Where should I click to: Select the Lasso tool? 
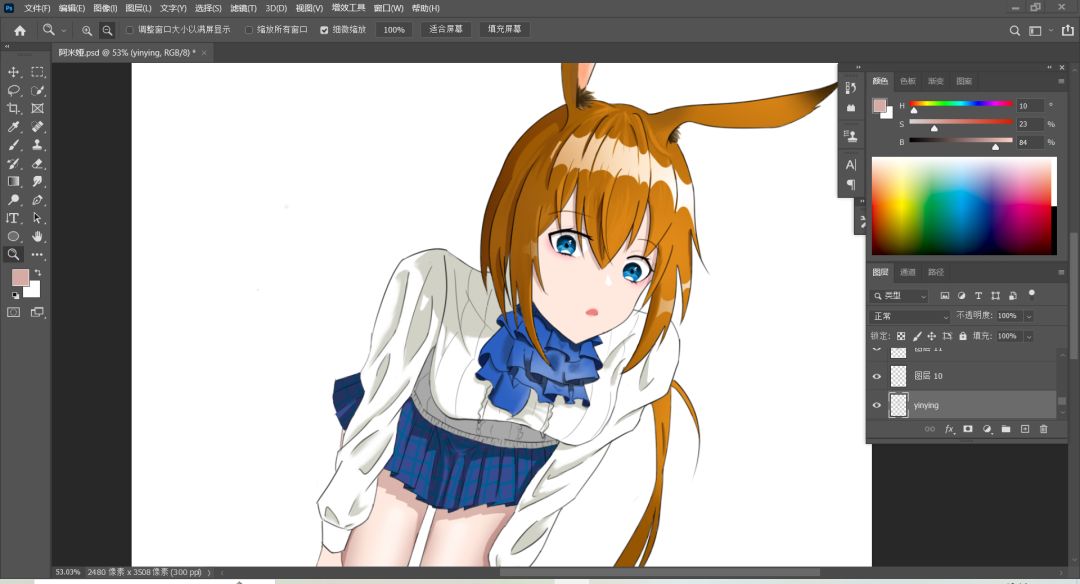pos(13,90)
